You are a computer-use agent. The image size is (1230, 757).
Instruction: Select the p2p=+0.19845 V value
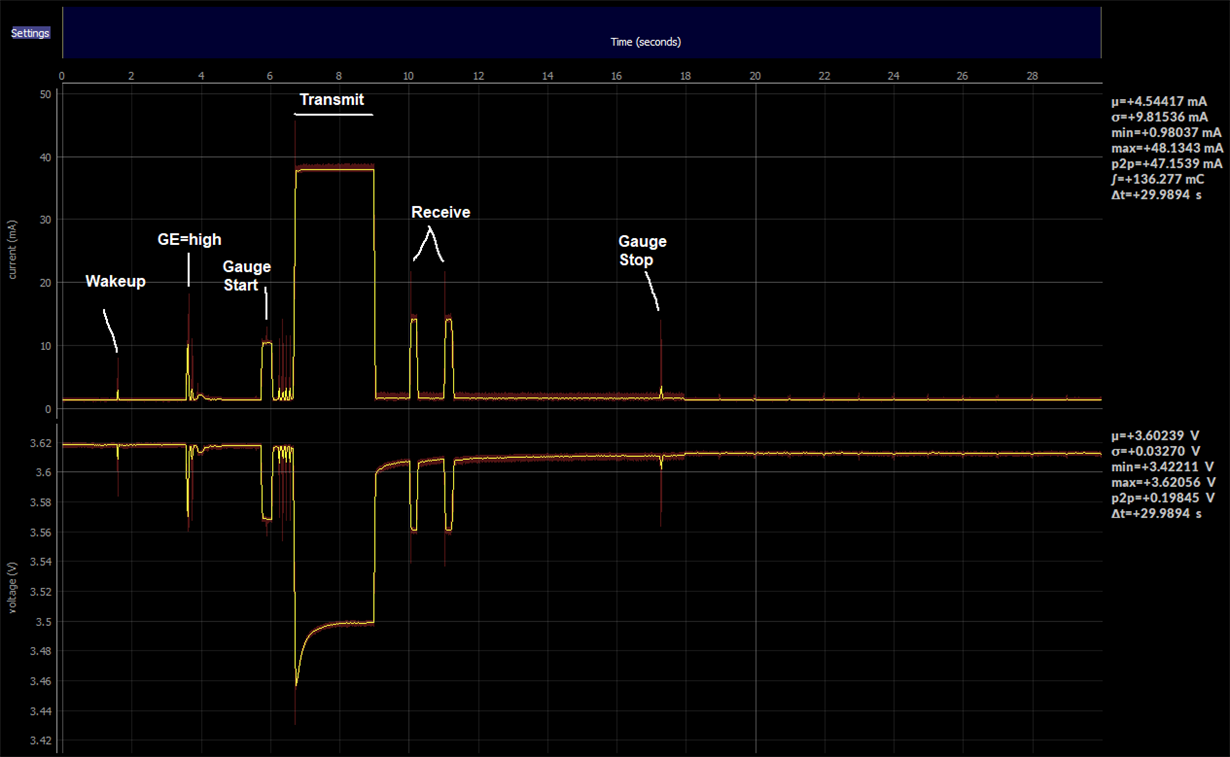[x=1163, y=497]
